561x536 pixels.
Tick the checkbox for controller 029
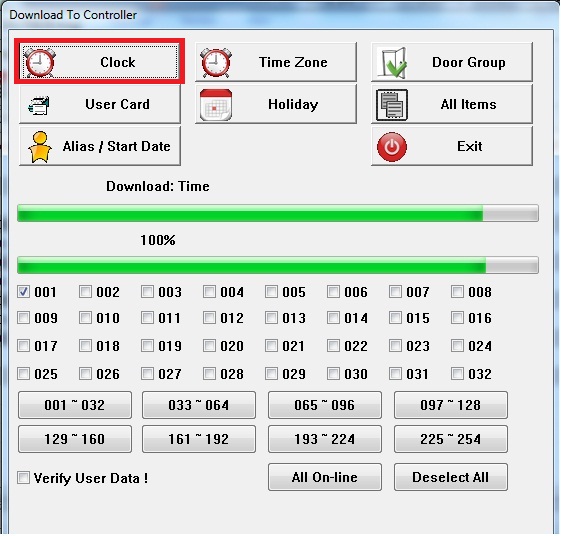point(271,374)
